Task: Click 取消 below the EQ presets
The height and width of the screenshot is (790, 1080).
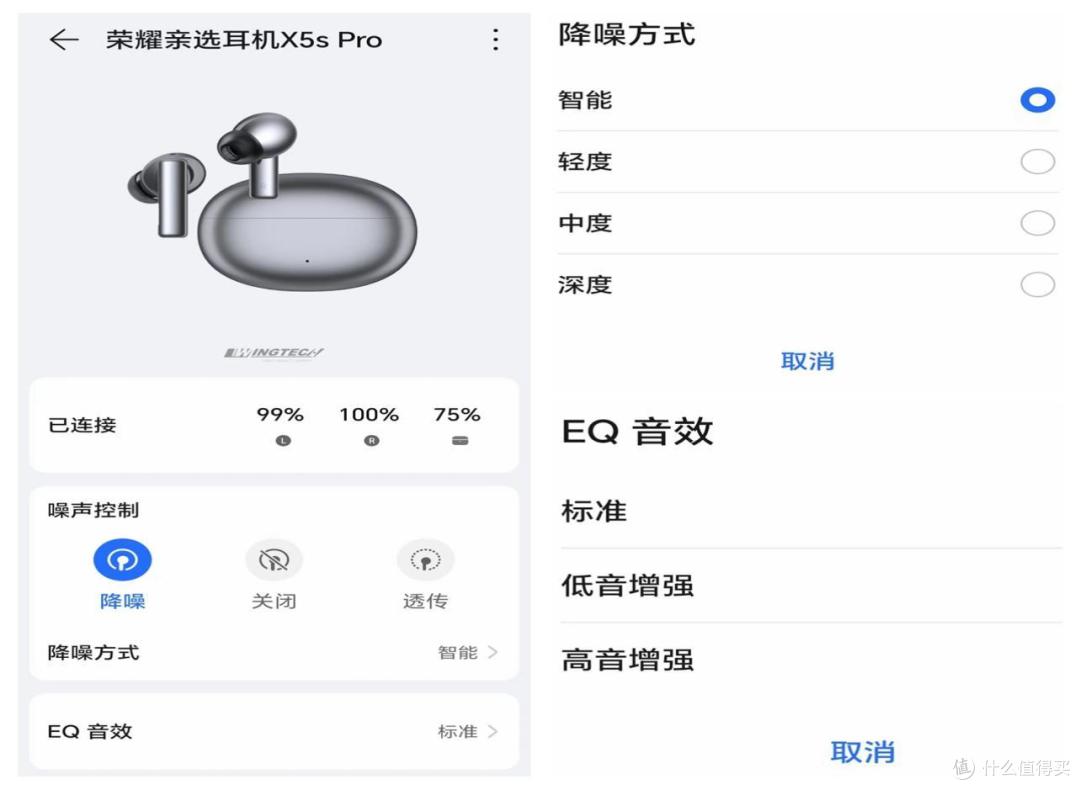Action: [864, 751]
